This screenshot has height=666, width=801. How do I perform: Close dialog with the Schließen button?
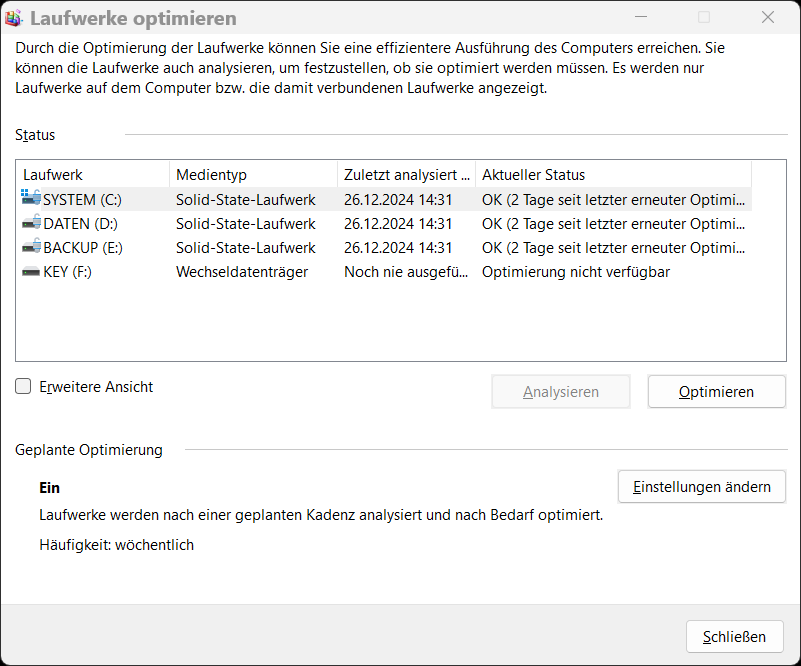click(734, 637)
